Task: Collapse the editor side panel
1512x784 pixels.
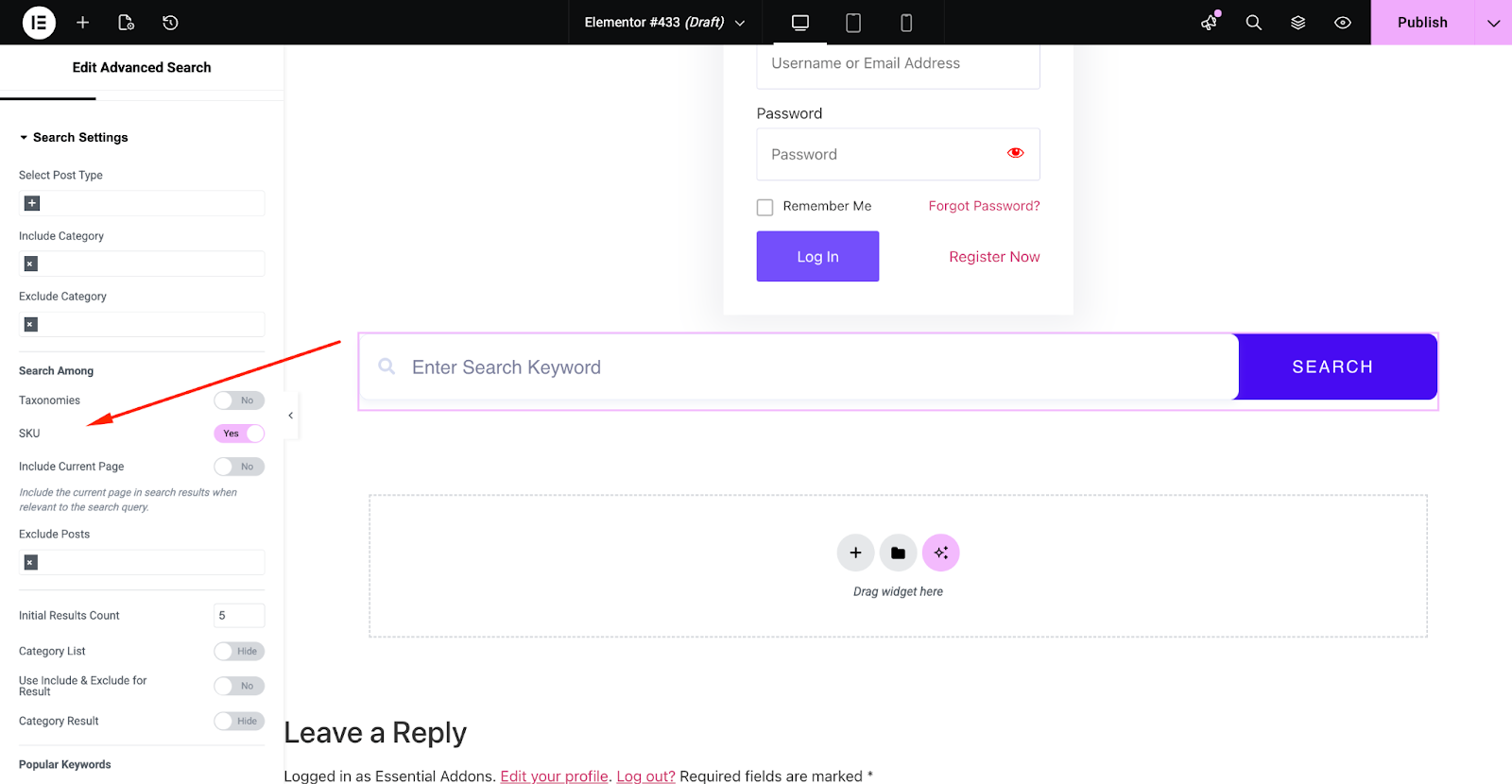Action: coord(291,416)
